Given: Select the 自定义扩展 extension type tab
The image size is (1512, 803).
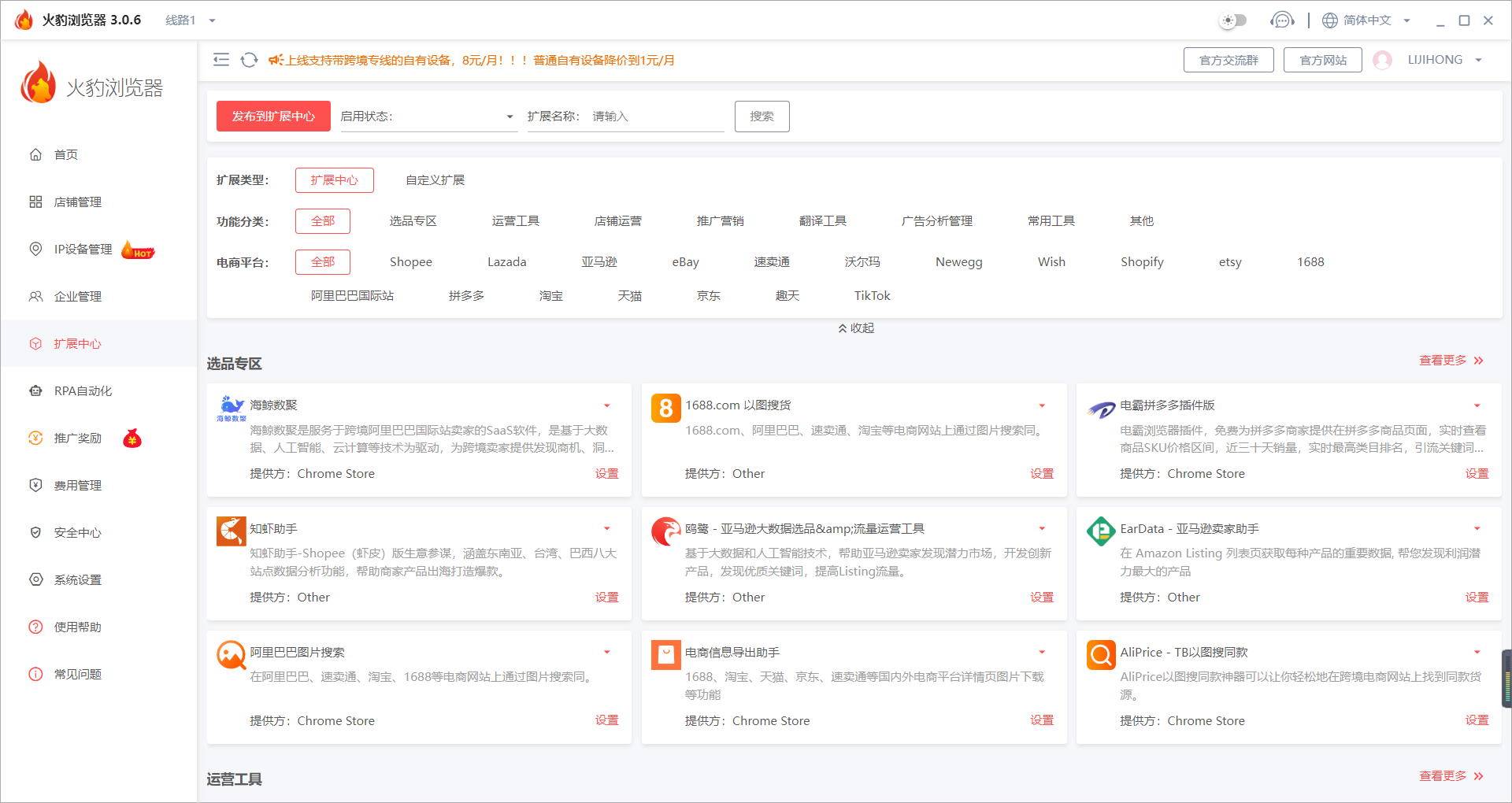Looking at the screenshot, I should 435,180.
